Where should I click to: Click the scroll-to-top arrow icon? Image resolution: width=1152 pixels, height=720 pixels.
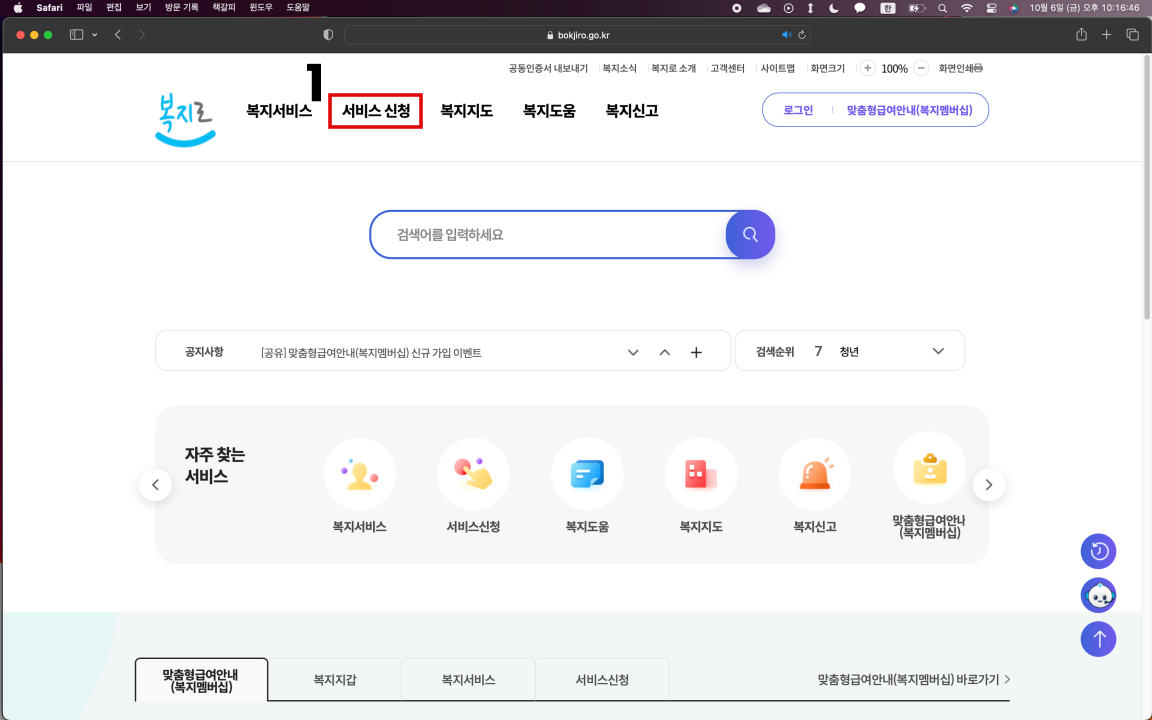coord(1098,639)
